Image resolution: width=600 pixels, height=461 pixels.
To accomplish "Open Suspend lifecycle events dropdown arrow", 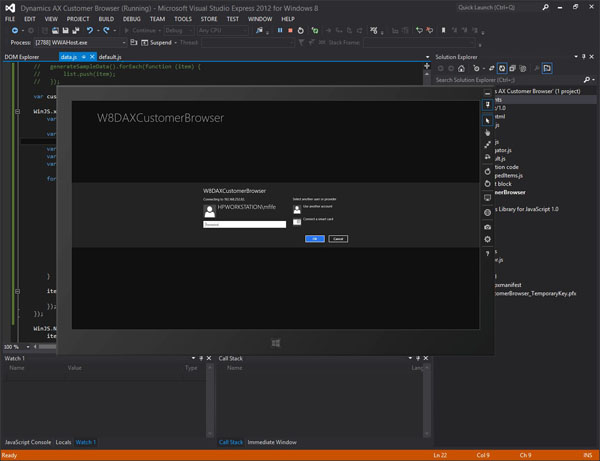I will [175, 42].
